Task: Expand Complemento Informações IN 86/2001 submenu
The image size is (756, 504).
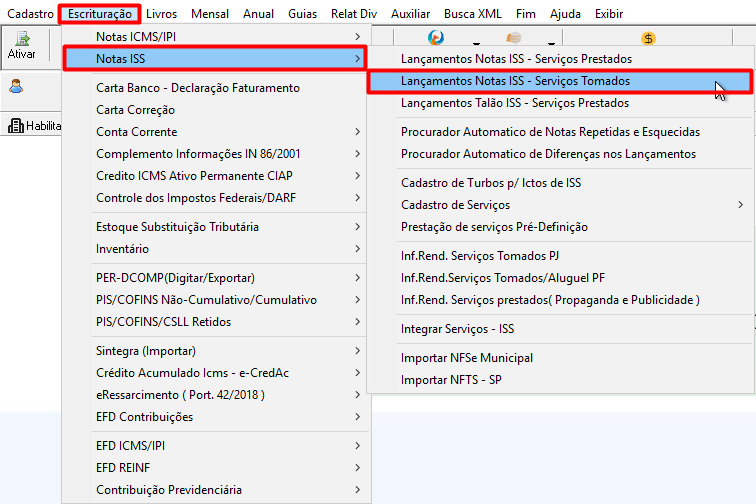Action: coord(216,154)
